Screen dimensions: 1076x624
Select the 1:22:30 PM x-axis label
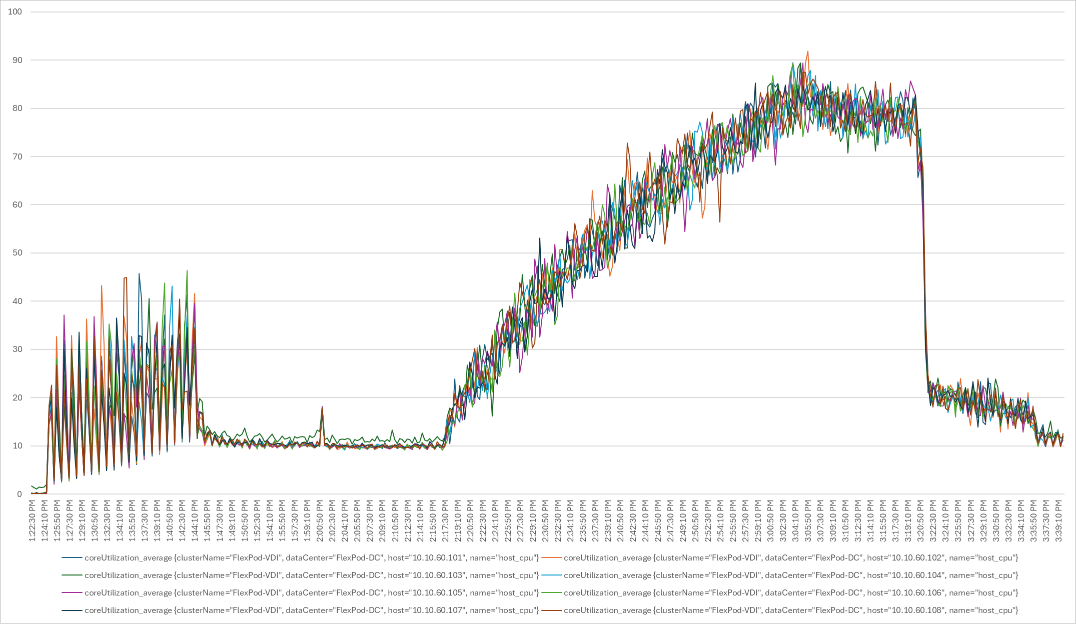coord(34,521)
